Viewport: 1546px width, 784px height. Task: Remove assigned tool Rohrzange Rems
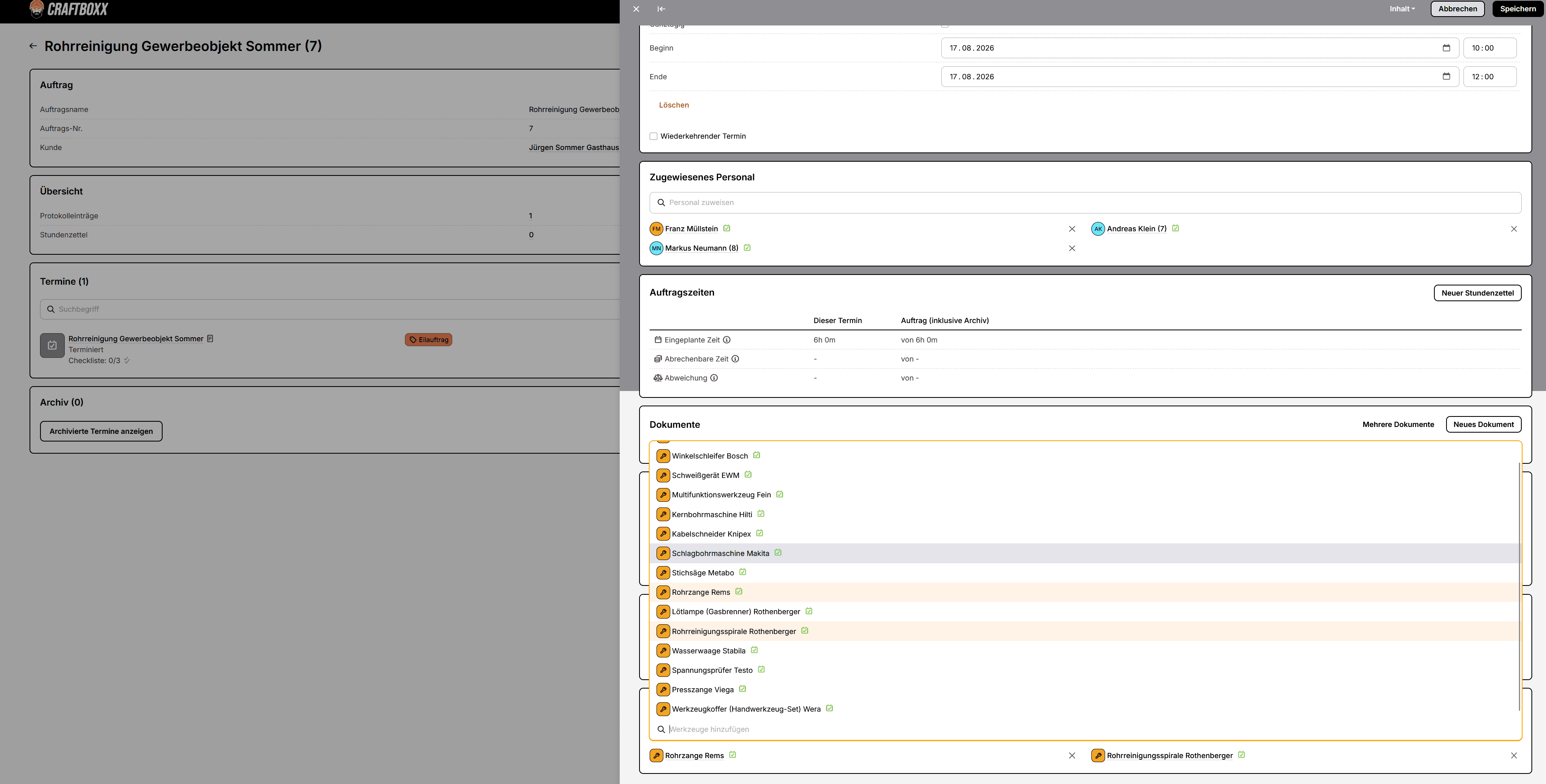click(x=1072, y=756)
